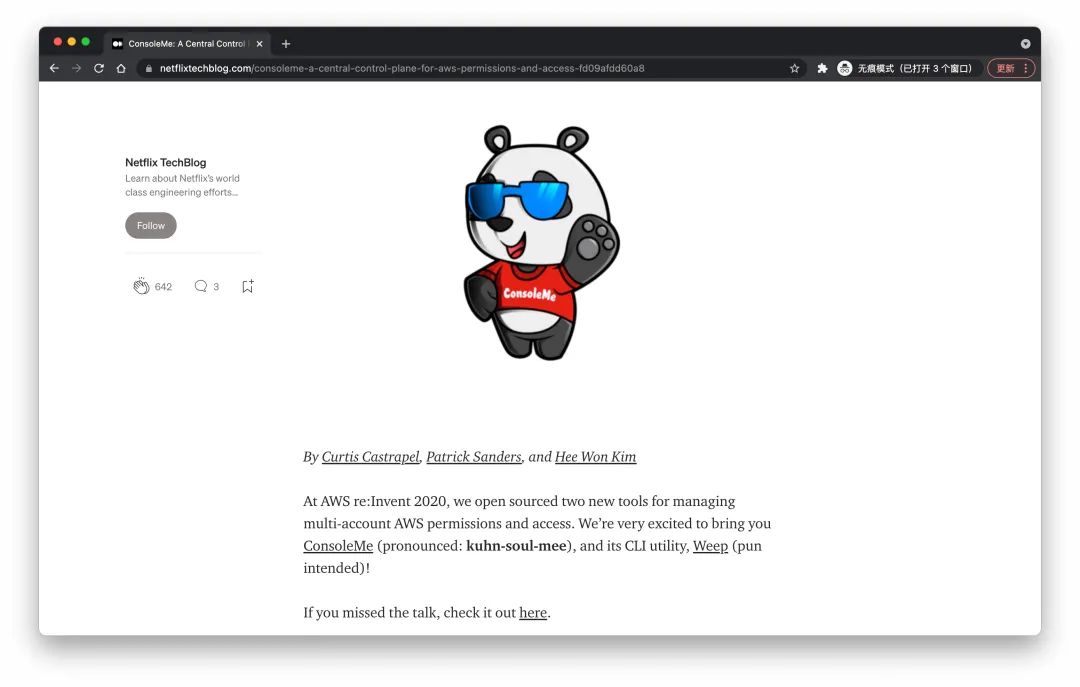Click the "Learn about Netflix's world class engineering" description
Viewport: 1080px width, 687px height.
pos(183,185)
